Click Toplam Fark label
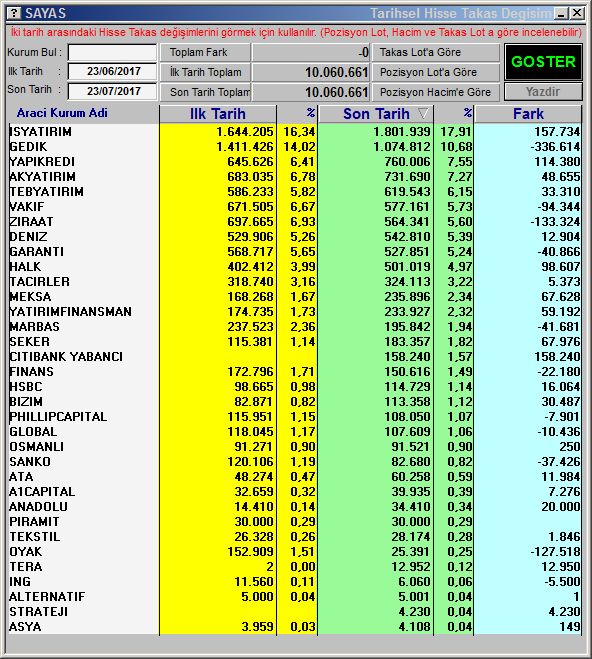This screenshot has width=592, height=659. point(205,52)
